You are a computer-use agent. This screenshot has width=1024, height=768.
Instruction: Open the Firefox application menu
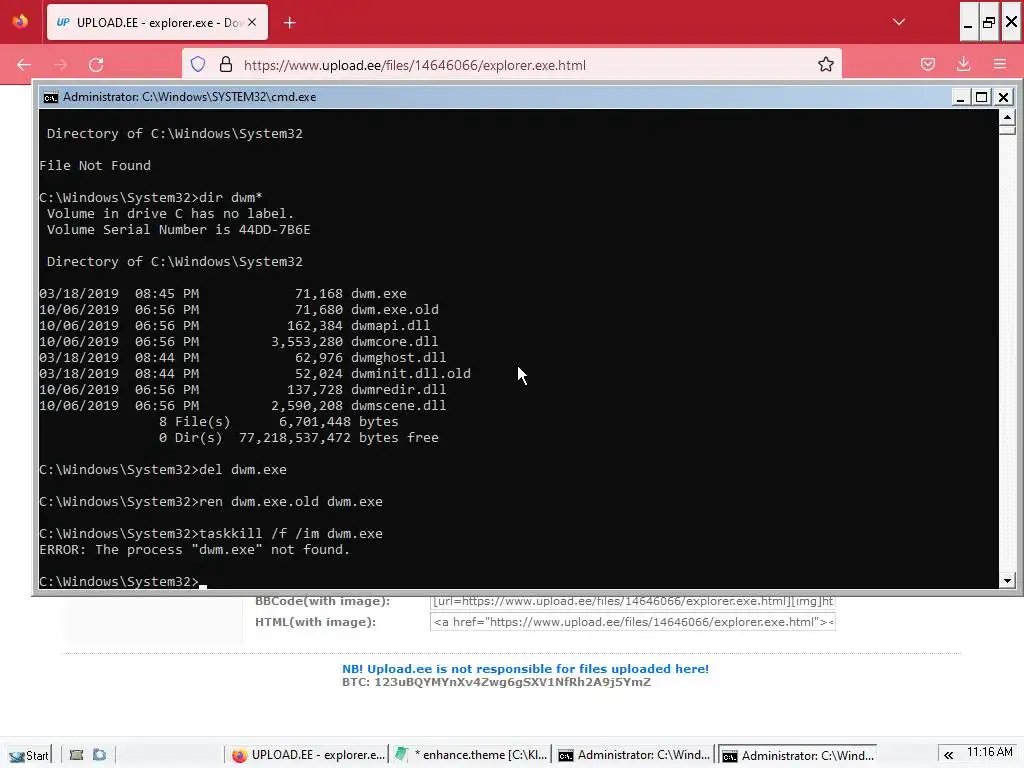point(999,64)
